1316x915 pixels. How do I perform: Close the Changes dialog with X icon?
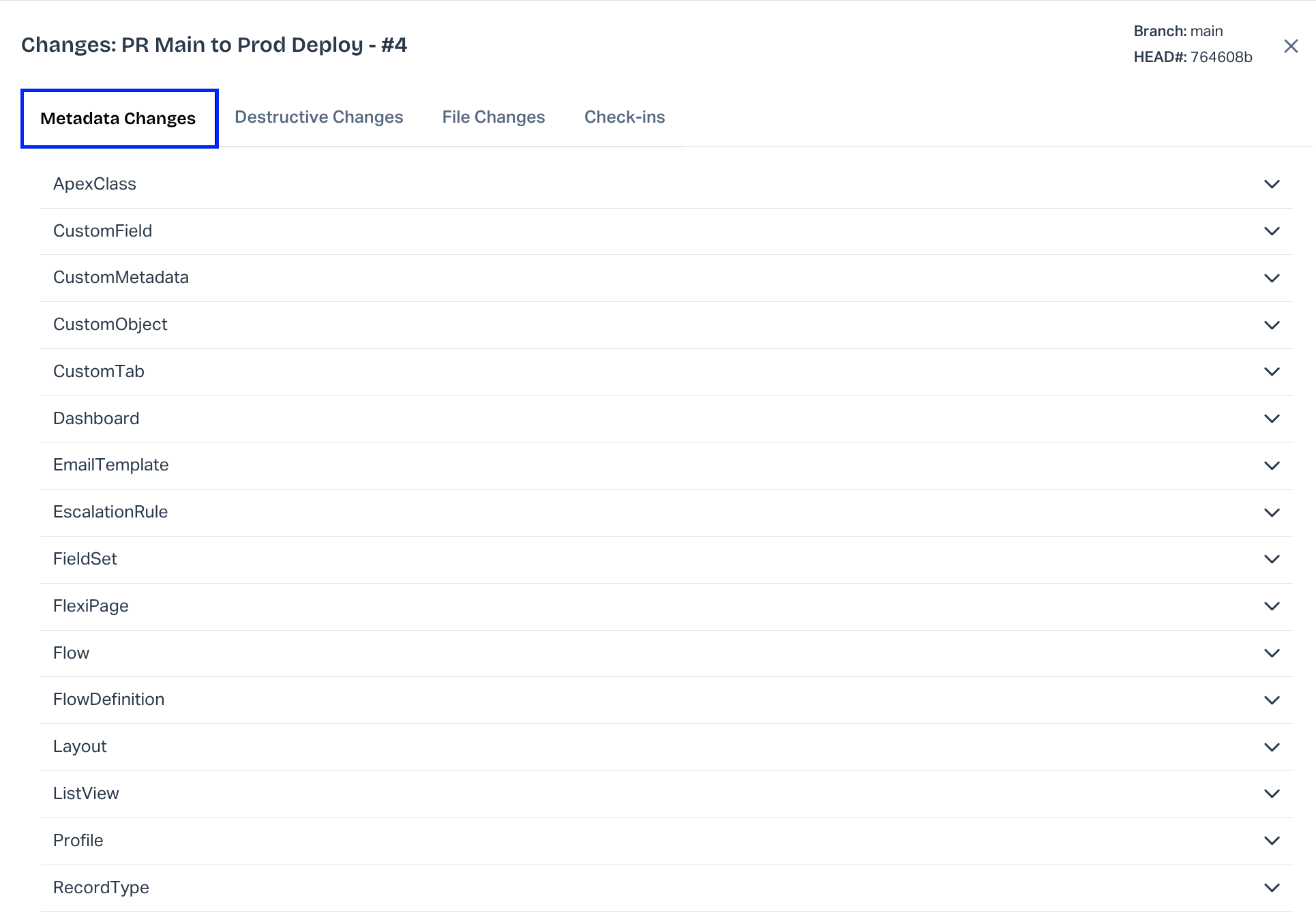(x=1290, y=46)
